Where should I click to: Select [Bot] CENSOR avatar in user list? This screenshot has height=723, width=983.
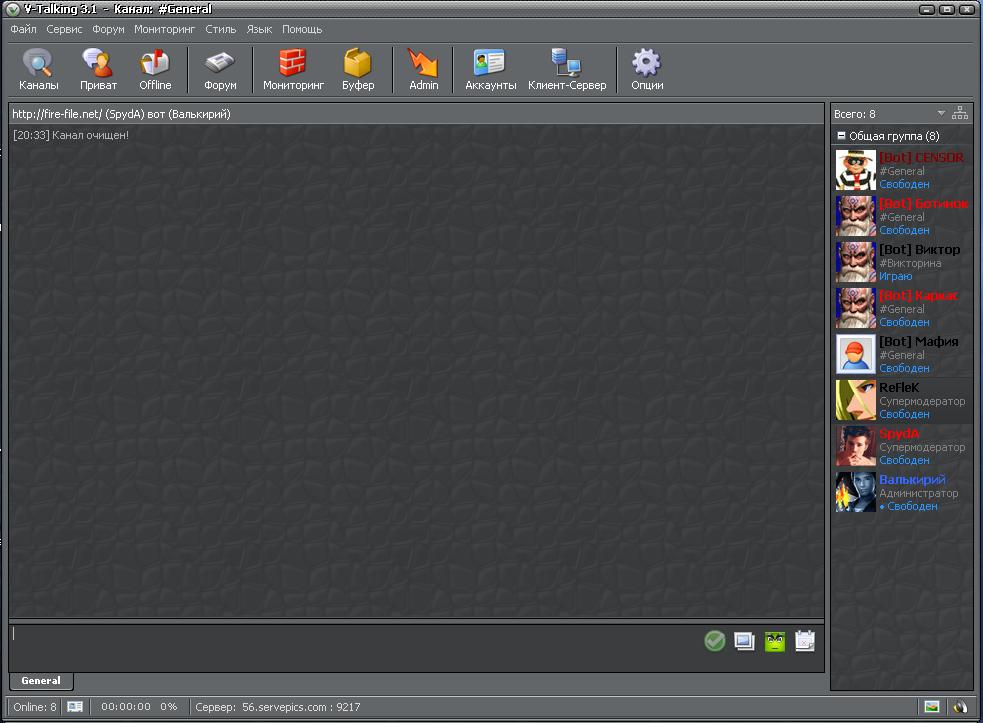(x=855, y=170)
